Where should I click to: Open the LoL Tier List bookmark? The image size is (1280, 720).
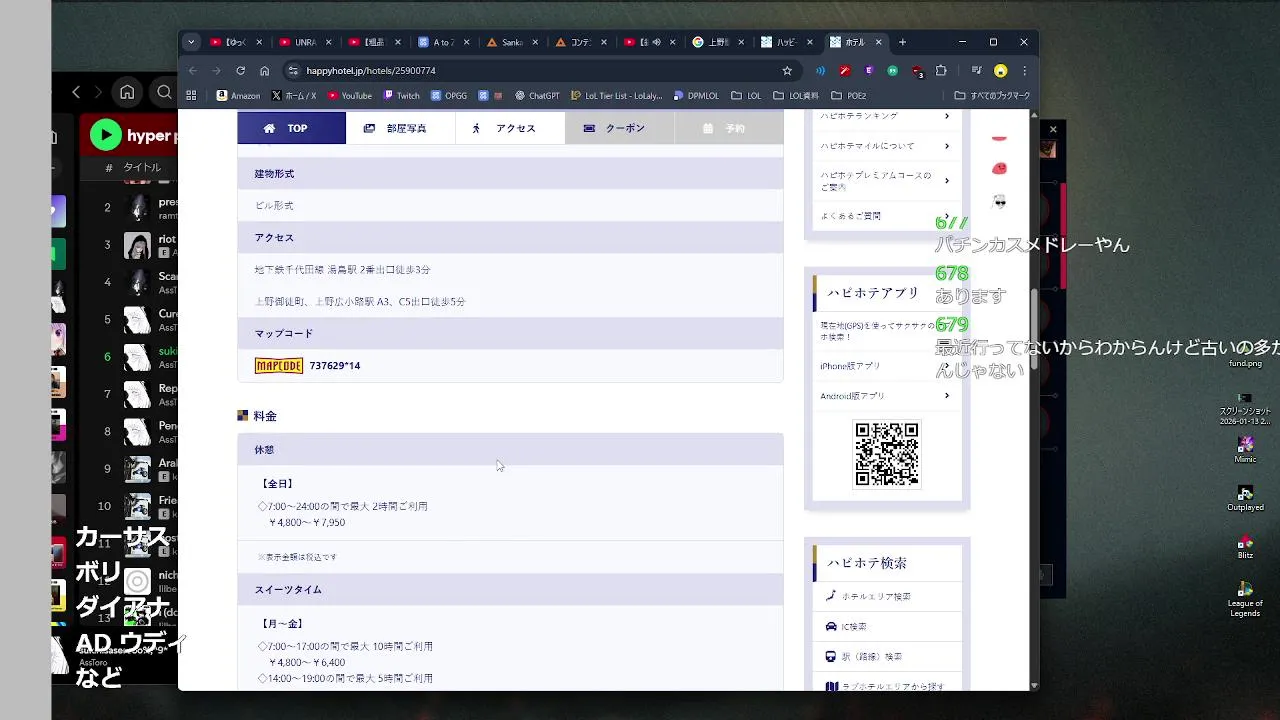616,96
